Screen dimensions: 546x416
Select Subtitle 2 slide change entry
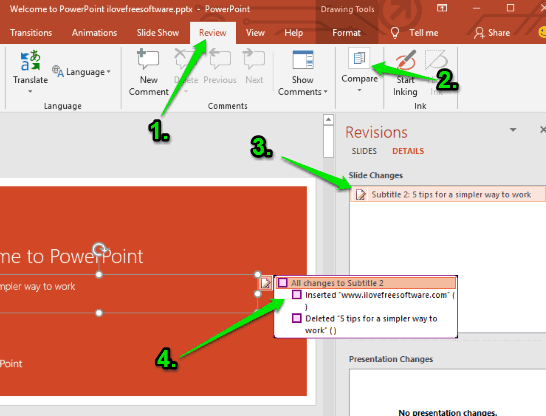448,194
